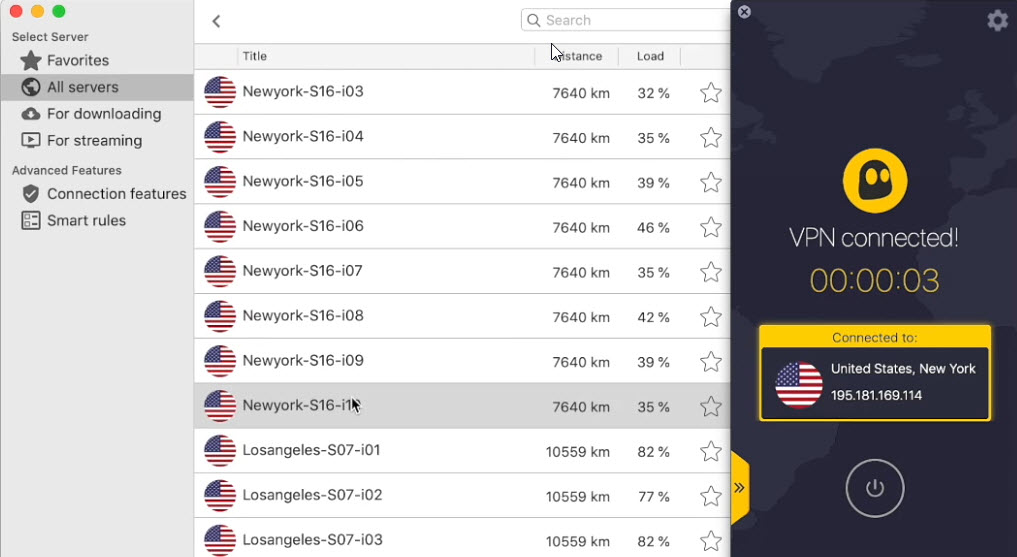
Task: Select server Losangeles-S07-i03
Action: [462, 538]
